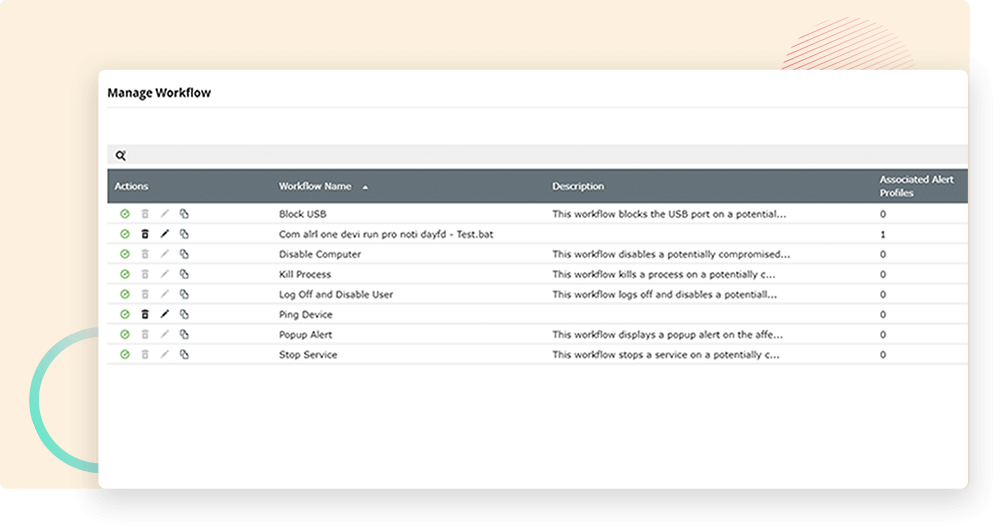Image resolution: width=1000 pixels, height=530 pixels.
Task: Click description 'This workflow displays a popup alert...'
Action: [668, 334]
